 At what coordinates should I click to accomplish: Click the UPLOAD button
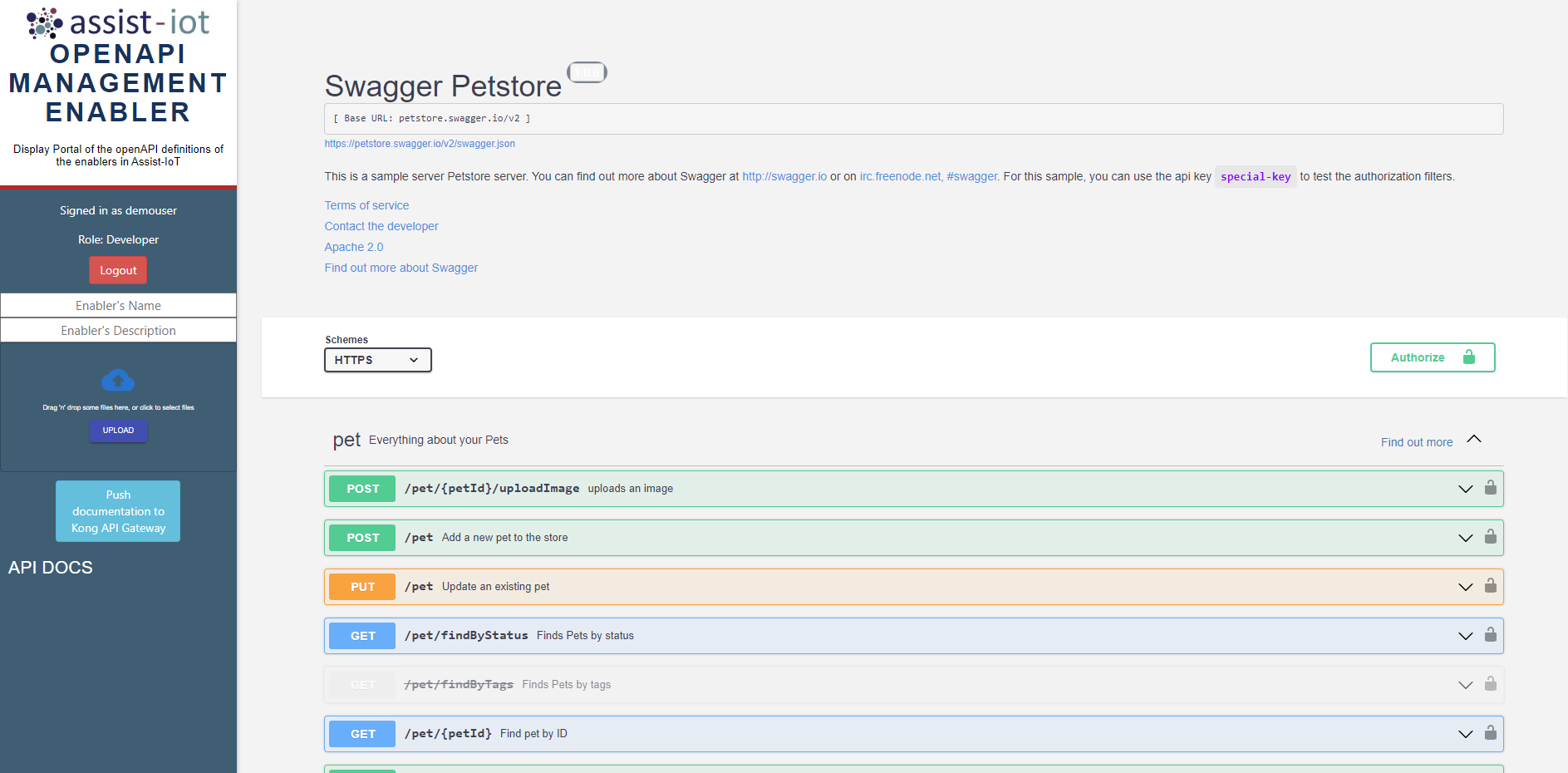pos(118,431)
